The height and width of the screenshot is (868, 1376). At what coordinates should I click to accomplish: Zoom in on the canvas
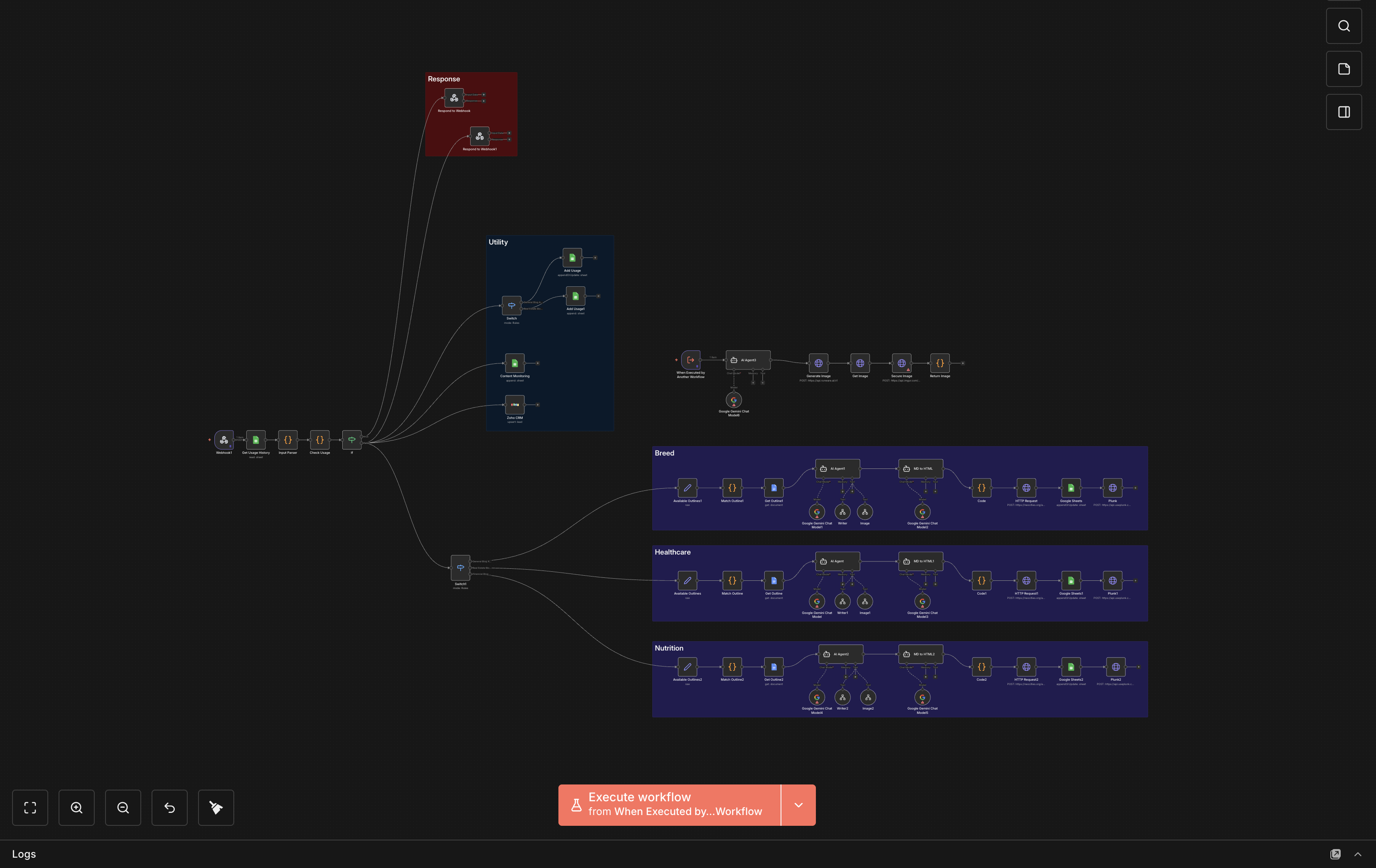coord(77,807)
